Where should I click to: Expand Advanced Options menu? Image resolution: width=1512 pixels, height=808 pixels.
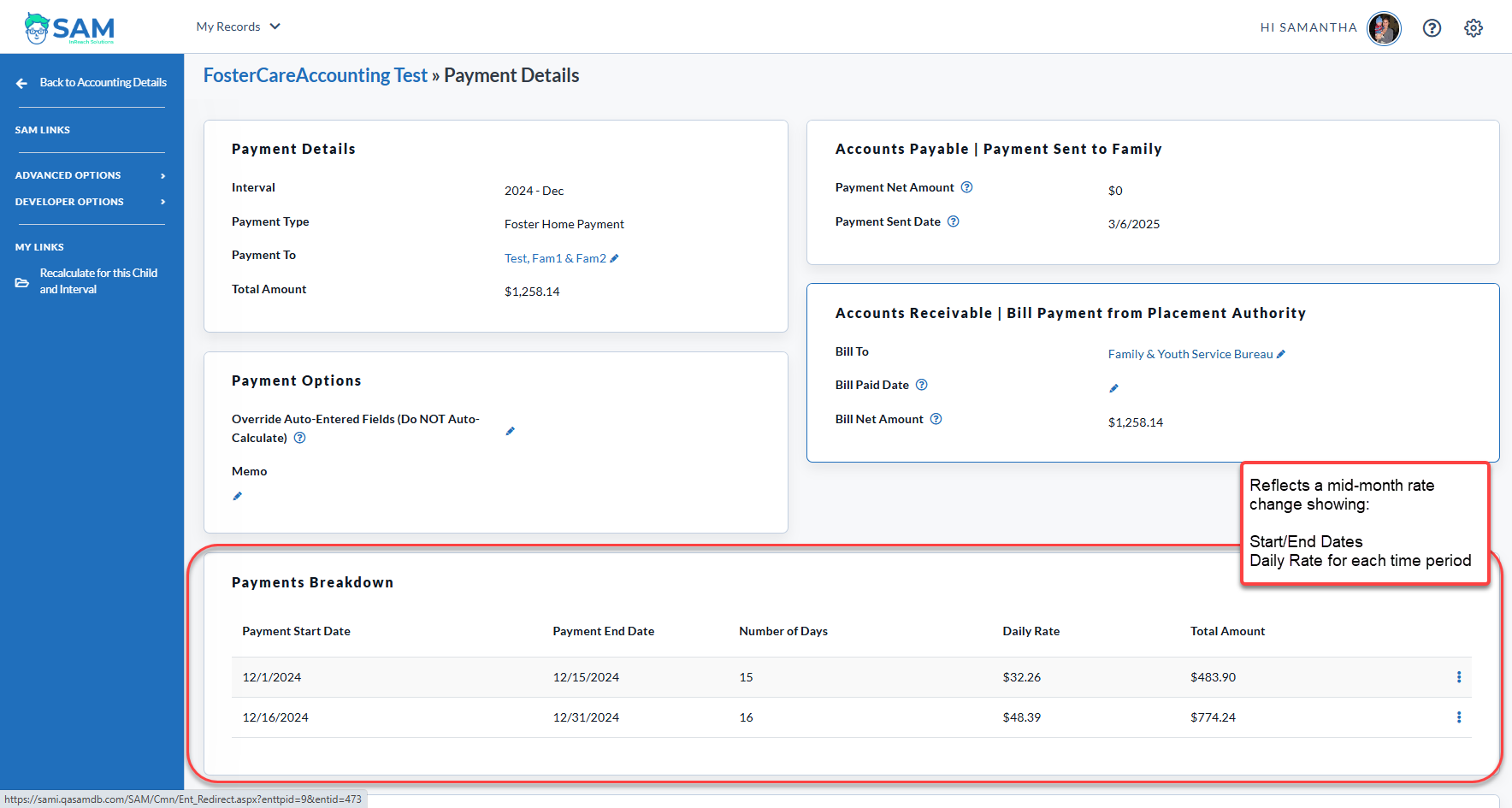tap(90, 175)
